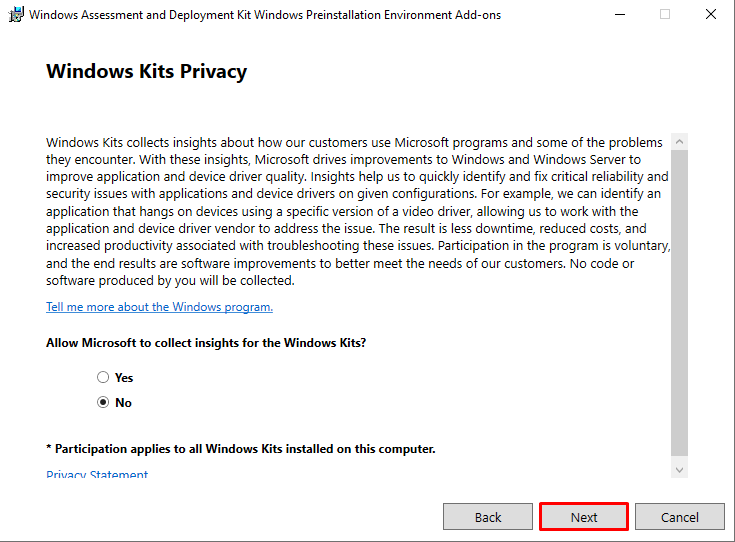Click the disabled maximize window button

pyautogui.click(x=665, y=15)
